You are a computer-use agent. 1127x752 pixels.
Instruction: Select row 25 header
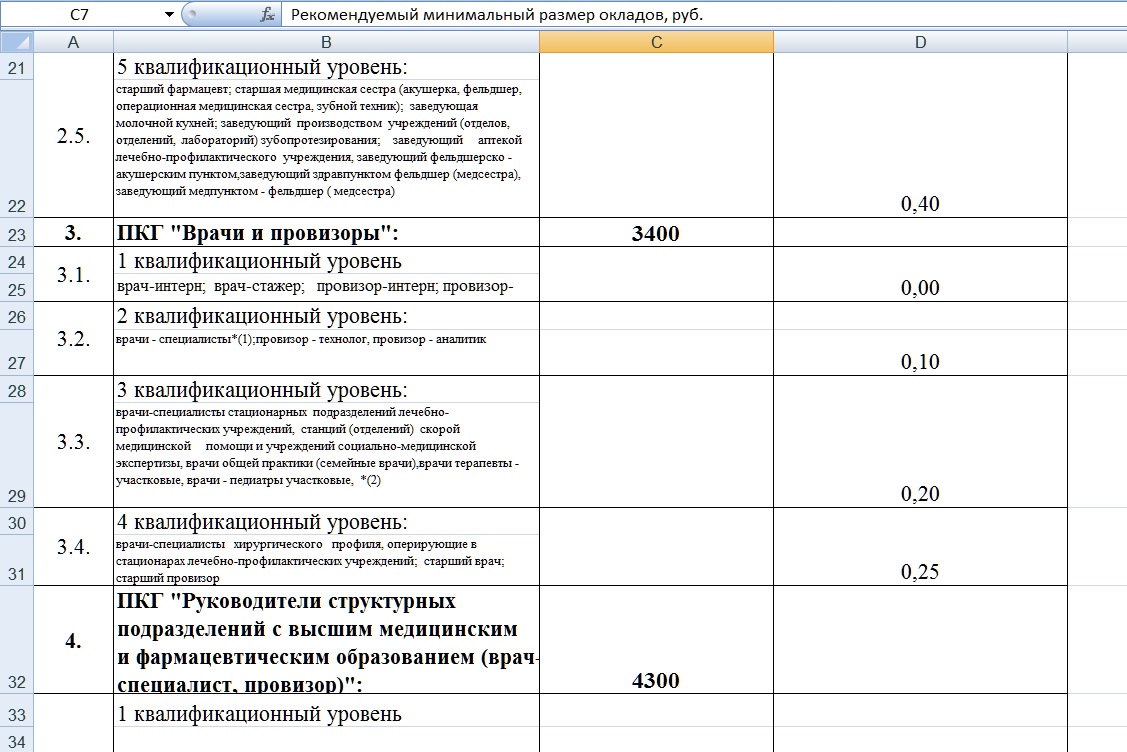[17, 288]
